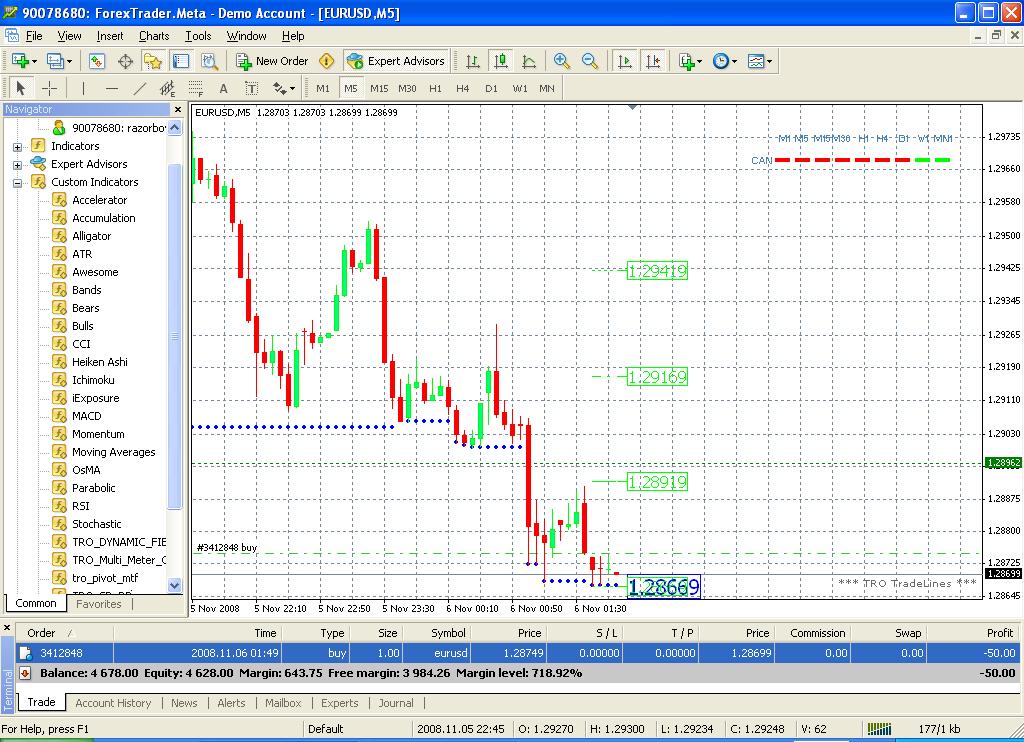Viewport: 1024px width, 742px height.
Task: Select the Draw Horizontal Line tool
Action: [x=110, y=88]
